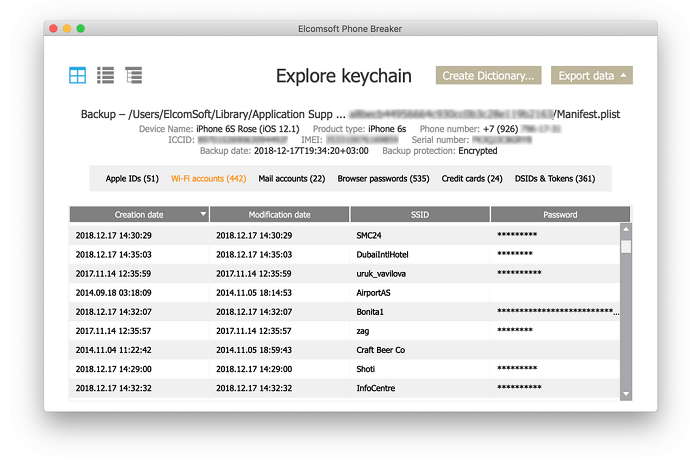Open the Apple IDs (51) tab
Image resolution: width=690 pixels, height=467 pixels.
[x=132, y=178]
